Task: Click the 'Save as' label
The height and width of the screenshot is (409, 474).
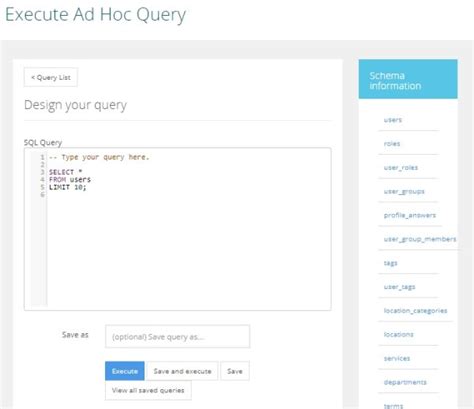Action: [75, 335]
